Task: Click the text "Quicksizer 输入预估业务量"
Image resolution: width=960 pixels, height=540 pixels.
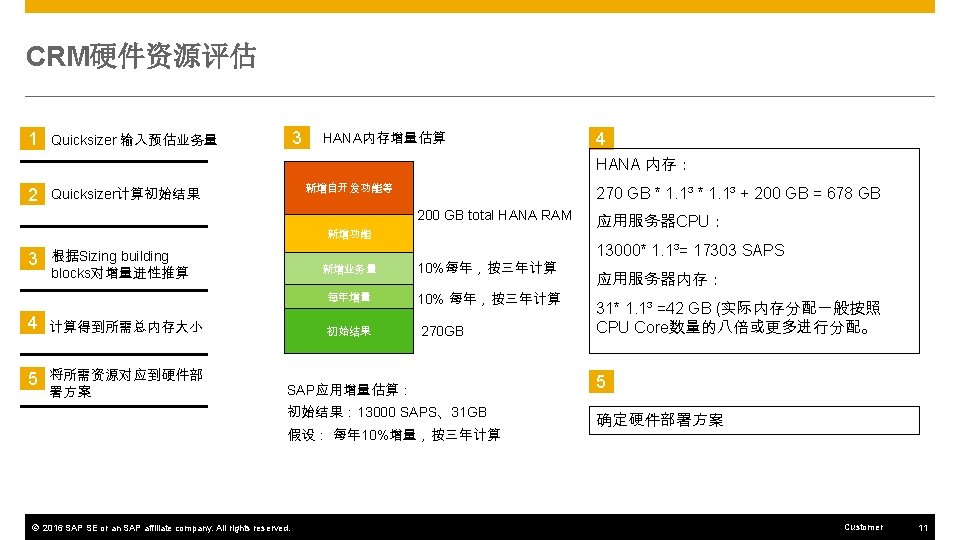Action: (133, 140)
